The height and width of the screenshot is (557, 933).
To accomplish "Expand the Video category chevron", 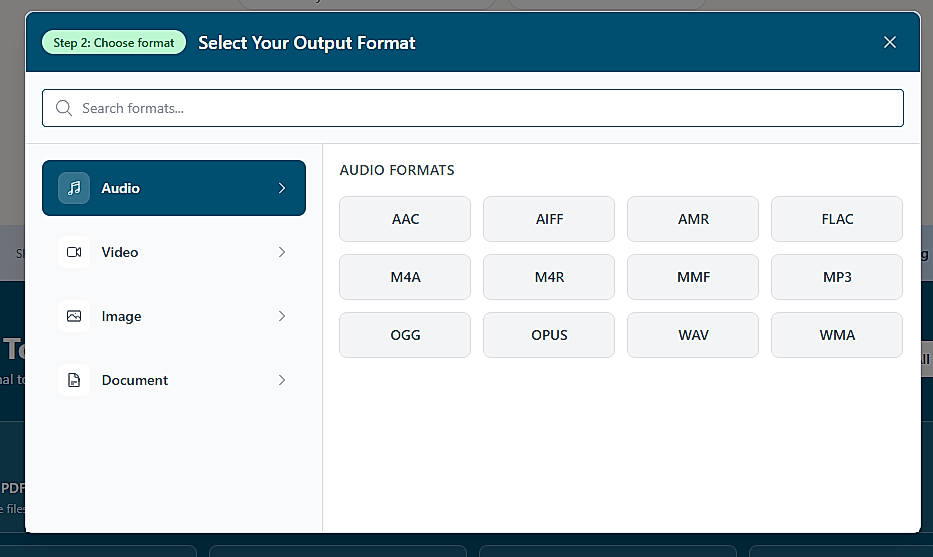I will tap(282, 252).
